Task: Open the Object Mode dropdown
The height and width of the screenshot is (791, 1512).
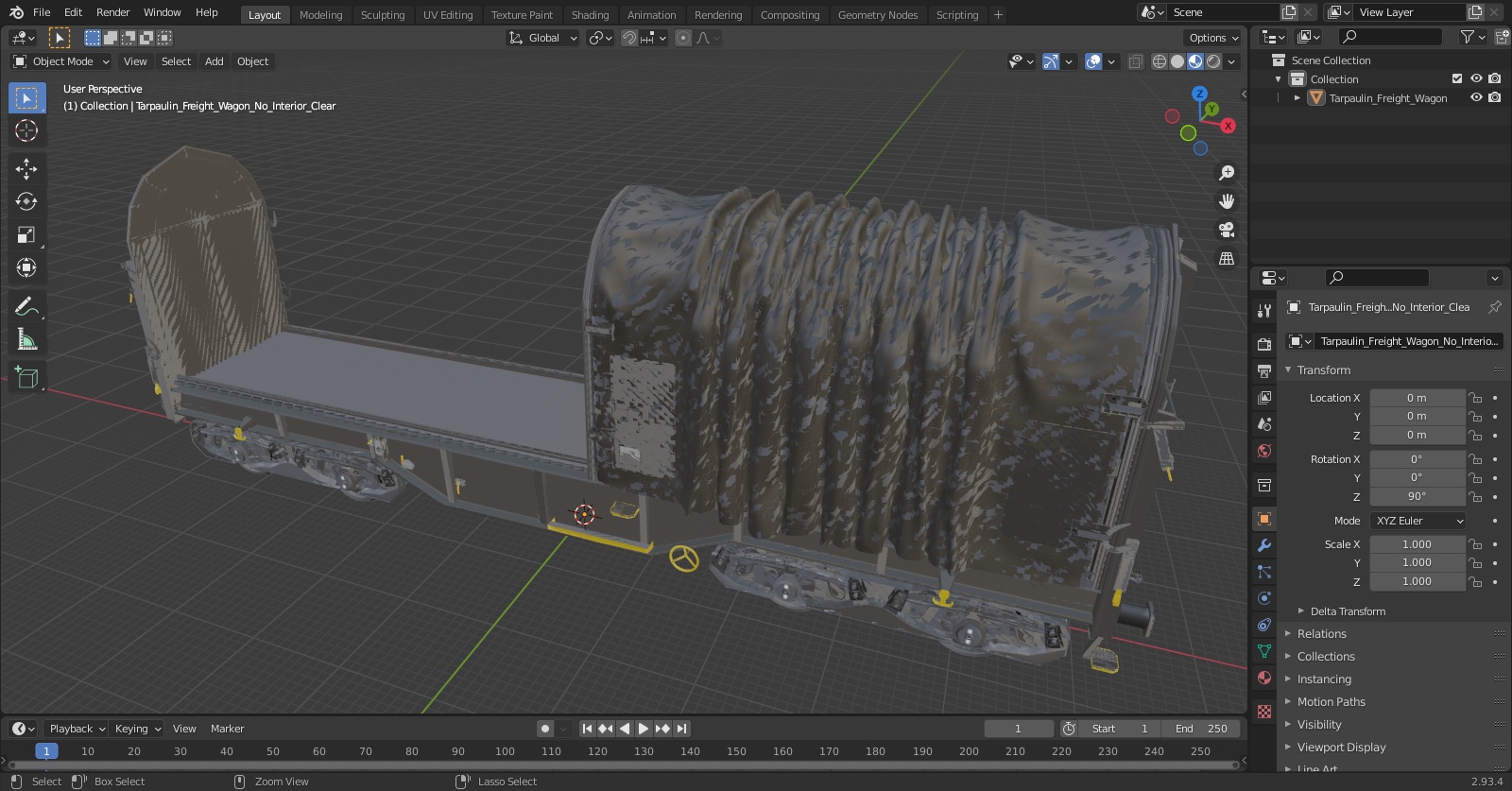Action: 61,61
